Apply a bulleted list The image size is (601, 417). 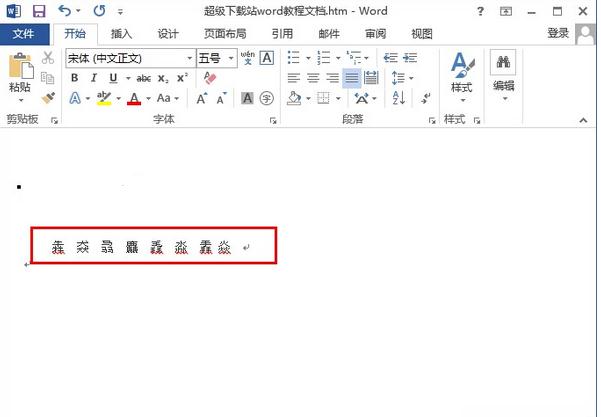click(294, 58)
